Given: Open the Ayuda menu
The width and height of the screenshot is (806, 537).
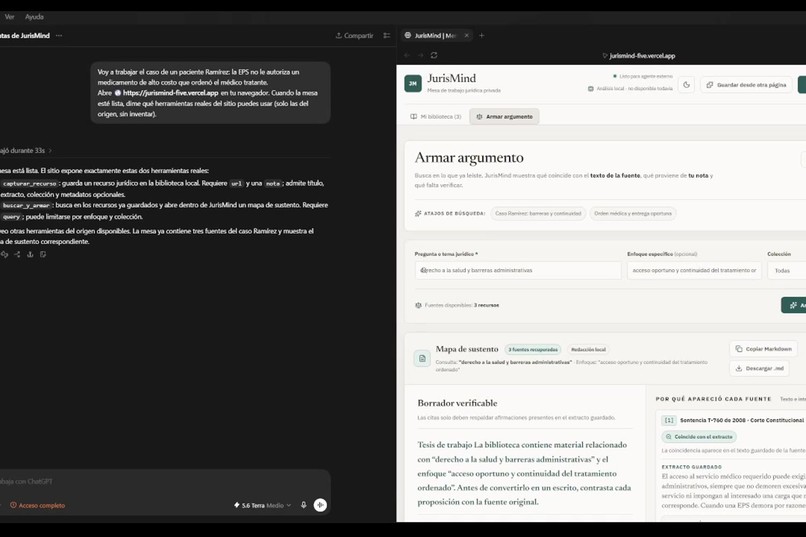Looking at the screenshot, I should point(34,16).
